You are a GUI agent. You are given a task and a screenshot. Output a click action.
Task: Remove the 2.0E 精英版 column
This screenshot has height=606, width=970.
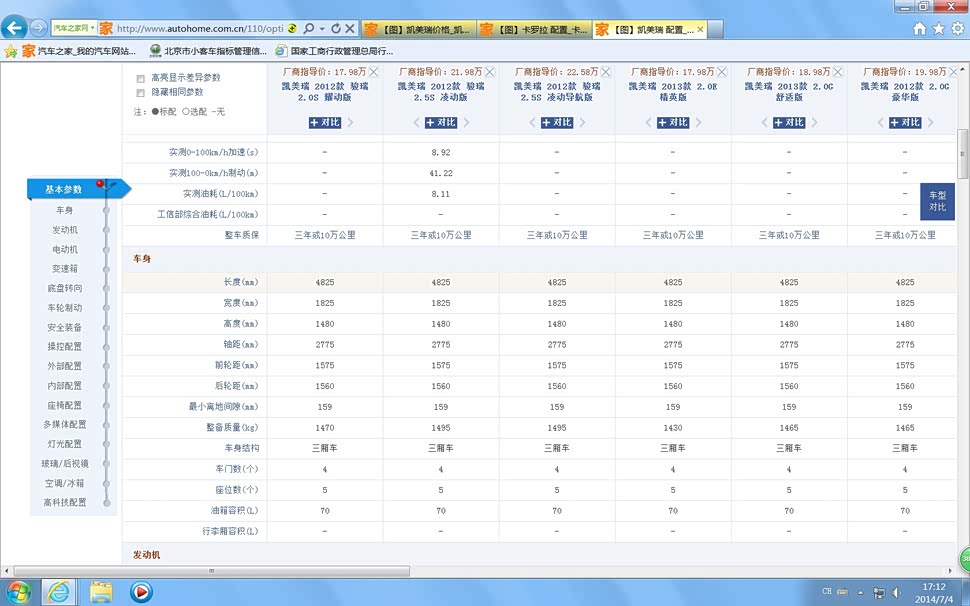point(721,72)
